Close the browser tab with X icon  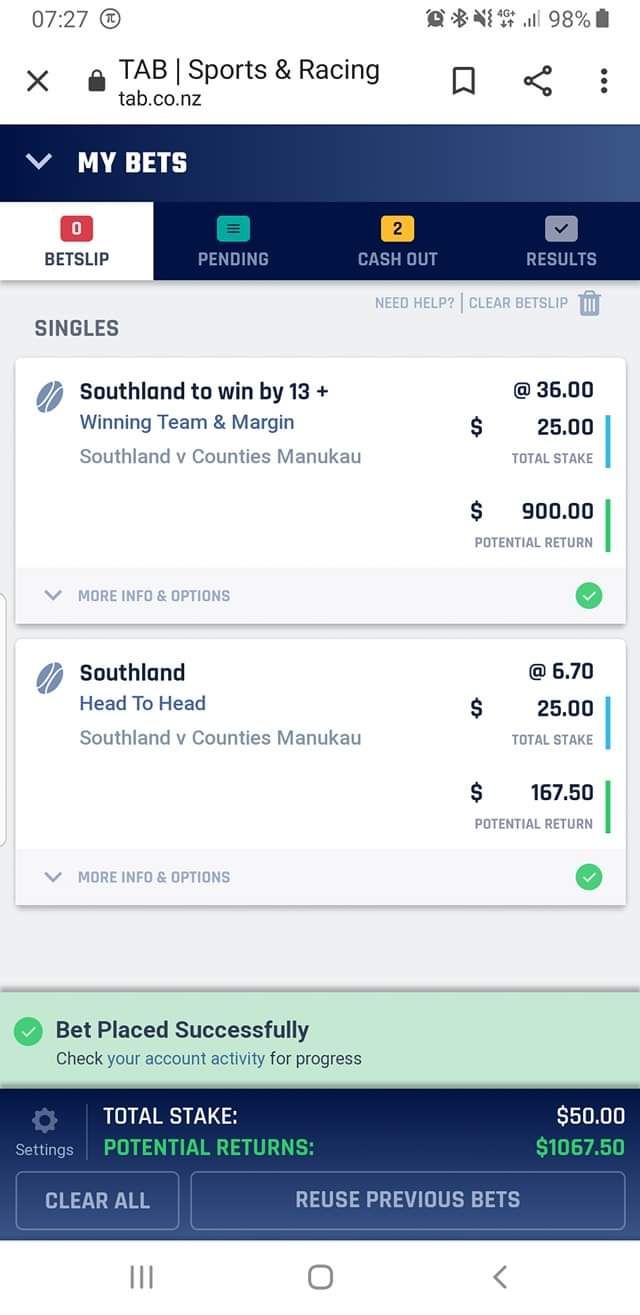click(37, 81)
